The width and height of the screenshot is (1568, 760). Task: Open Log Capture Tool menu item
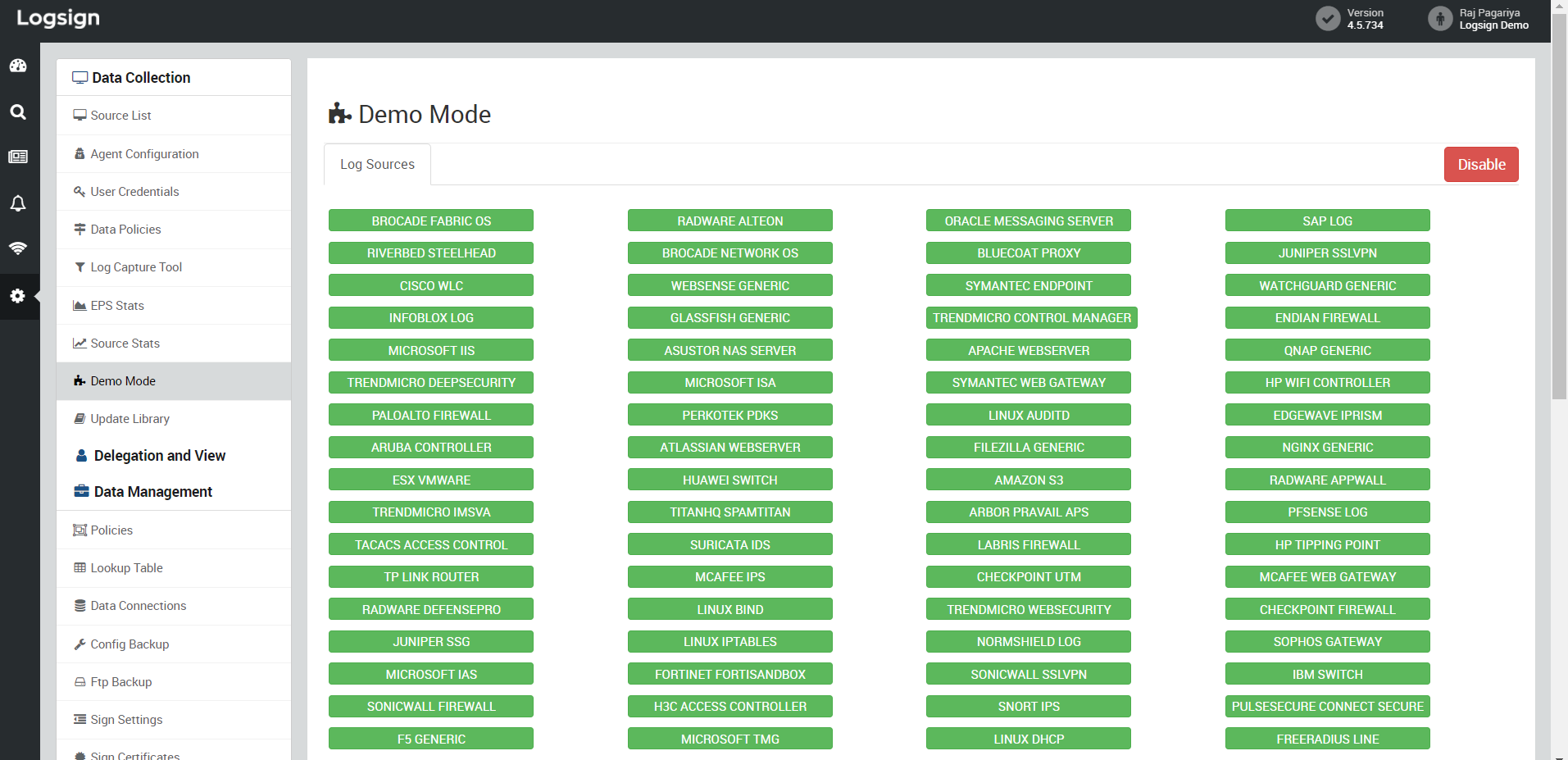(174, 267)
